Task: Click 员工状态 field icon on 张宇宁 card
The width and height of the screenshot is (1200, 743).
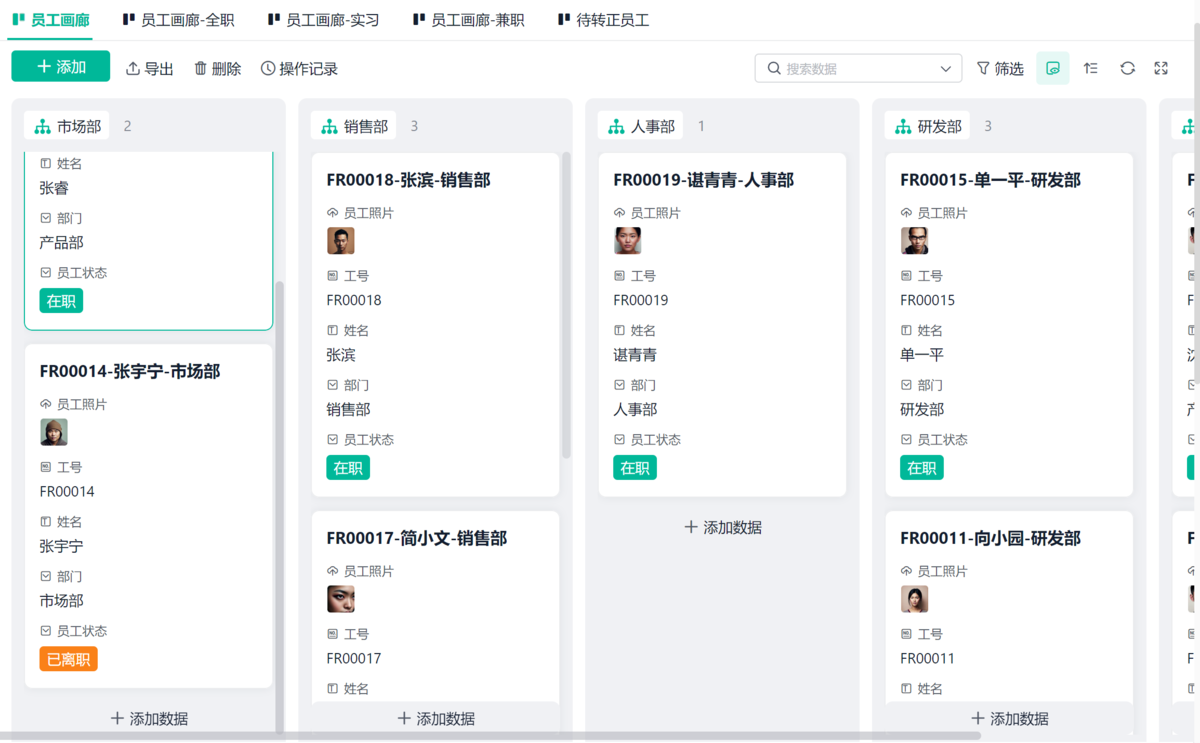Action: point(46,631)
